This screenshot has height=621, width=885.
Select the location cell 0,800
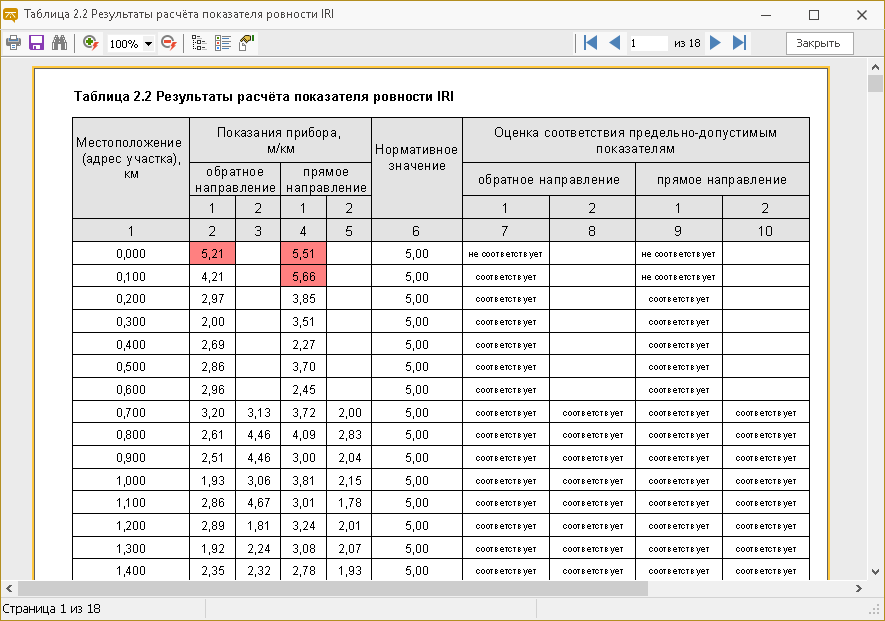click(131, 435)
